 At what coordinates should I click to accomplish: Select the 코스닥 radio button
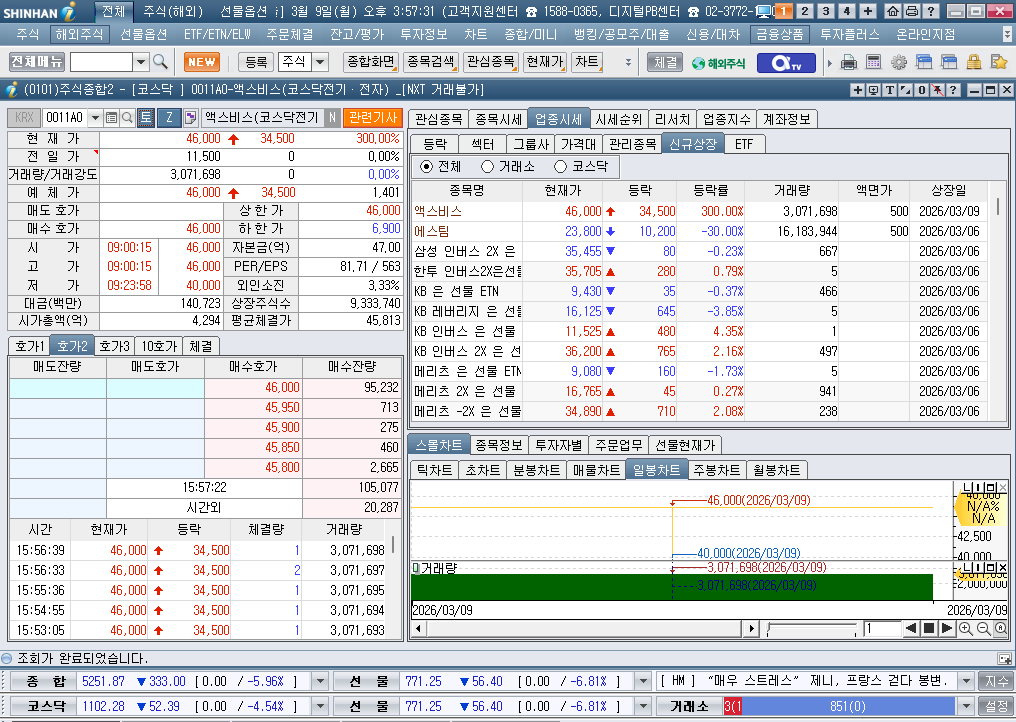[560, 167]
